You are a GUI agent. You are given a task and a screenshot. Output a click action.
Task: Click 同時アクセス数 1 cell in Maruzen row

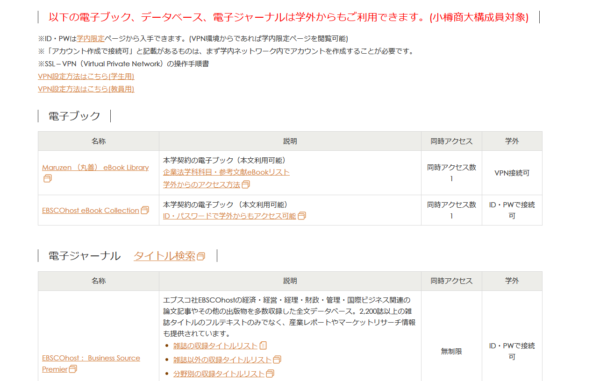[x=452, y=173]
